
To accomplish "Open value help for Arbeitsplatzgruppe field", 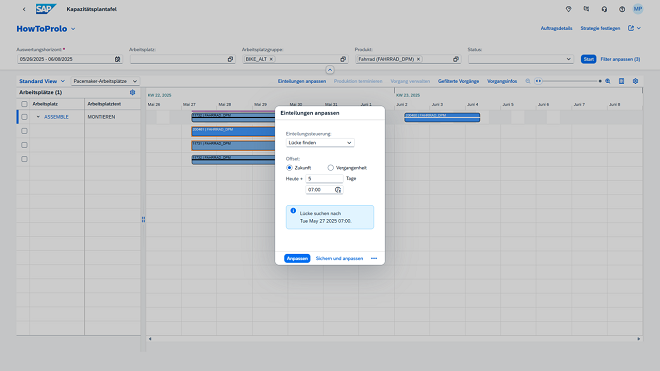I will (343, 59).
